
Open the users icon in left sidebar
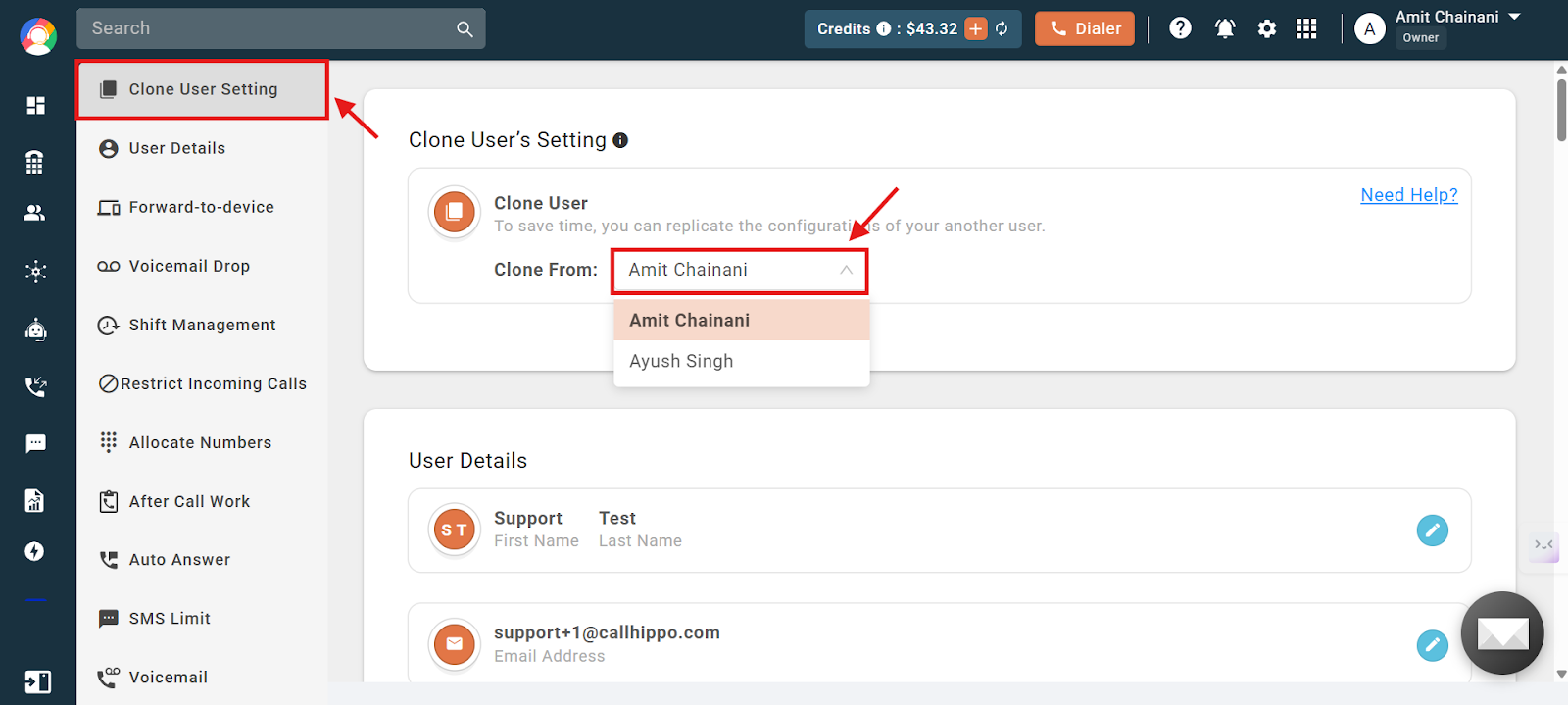[35, 213]
